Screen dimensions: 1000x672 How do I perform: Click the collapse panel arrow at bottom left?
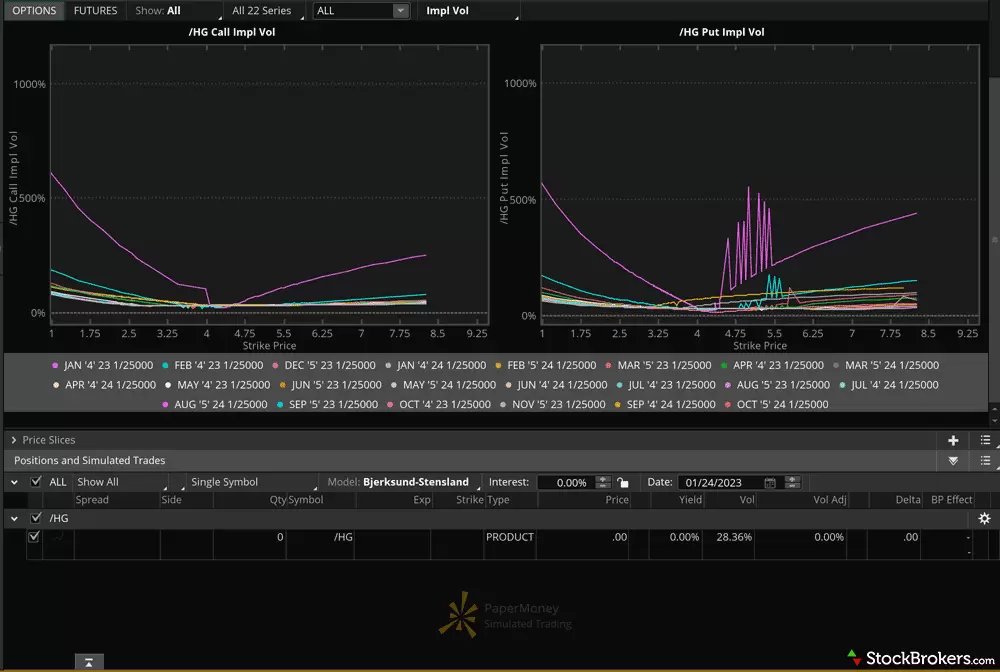click(89, 662)
